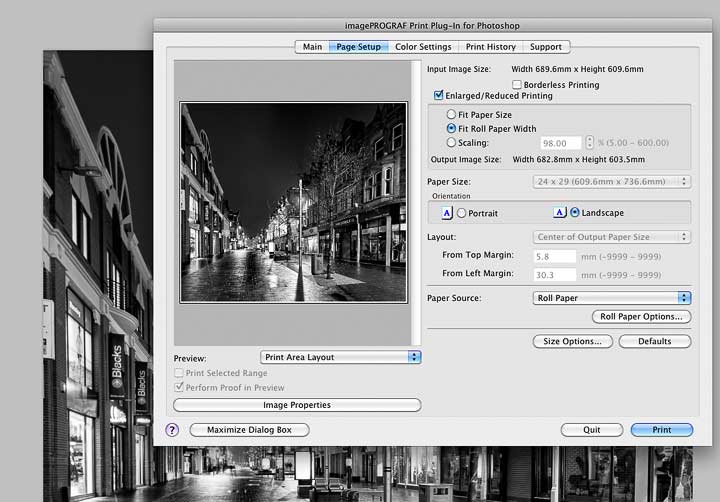Uncheck Enlarged/Reduced Printing
The image size is (720, 502).
coord(439,95)
